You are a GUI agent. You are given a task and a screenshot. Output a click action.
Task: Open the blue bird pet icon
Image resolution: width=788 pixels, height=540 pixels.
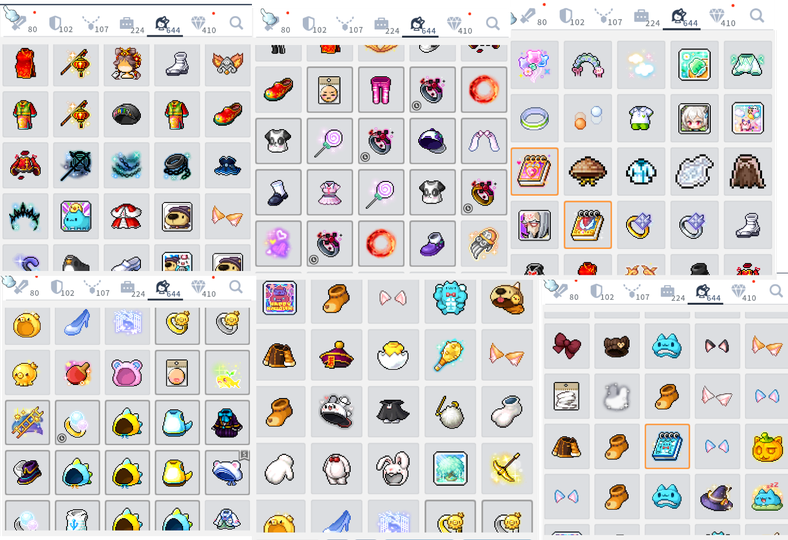pyautogui.click(x=76, y=216)
